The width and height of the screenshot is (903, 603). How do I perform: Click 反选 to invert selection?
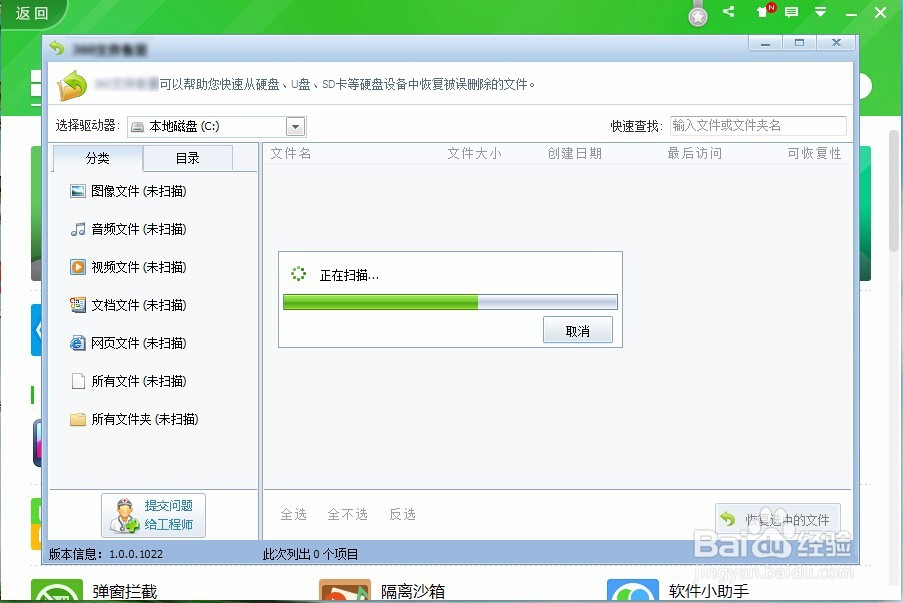click(402, 514)
